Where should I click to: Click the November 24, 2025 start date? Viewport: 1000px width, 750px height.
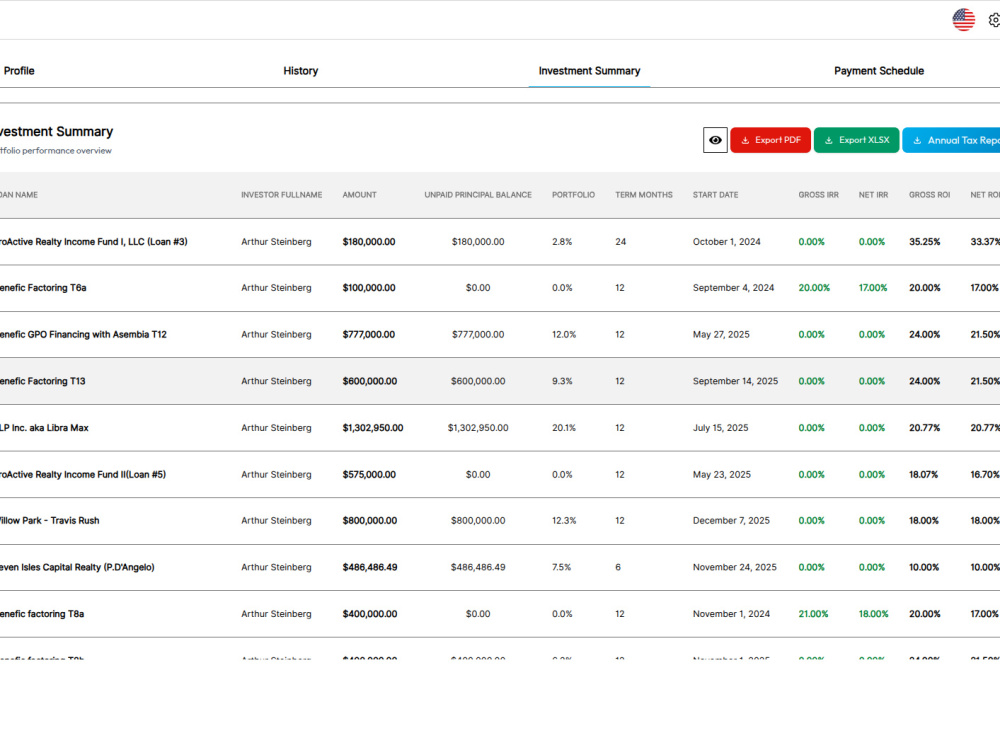point(735,568)
